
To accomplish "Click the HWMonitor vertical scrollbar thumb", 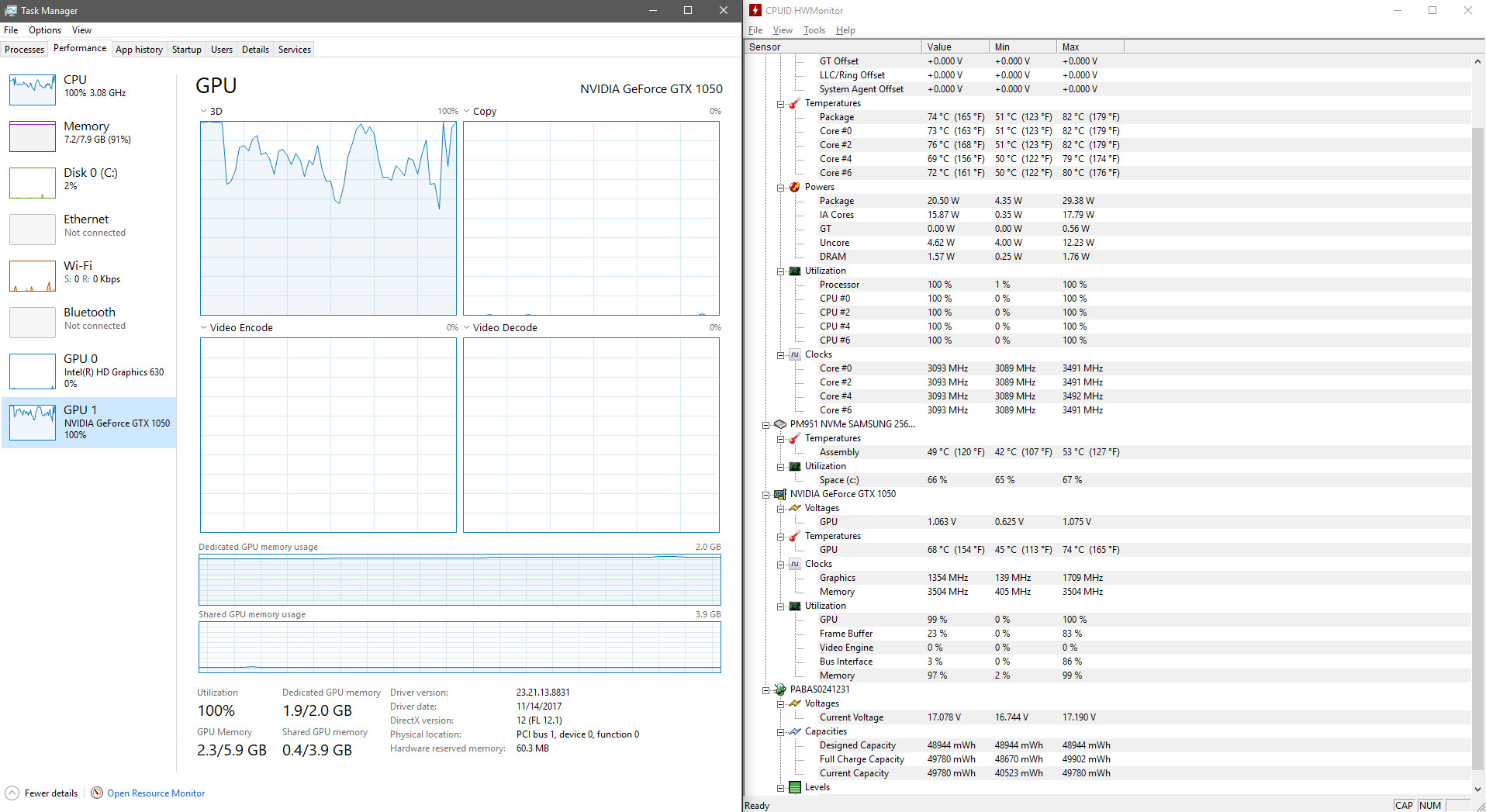I will click(1477, 450).
